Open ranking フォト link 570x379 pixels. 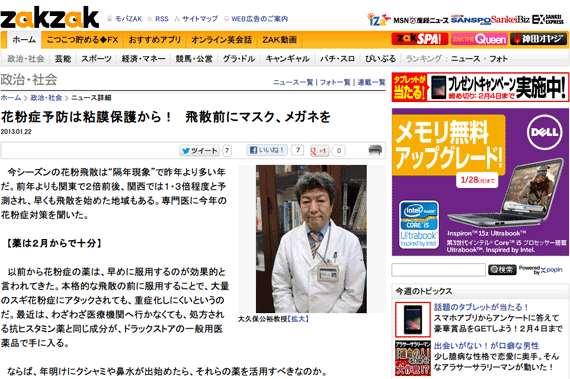[498, 59]
